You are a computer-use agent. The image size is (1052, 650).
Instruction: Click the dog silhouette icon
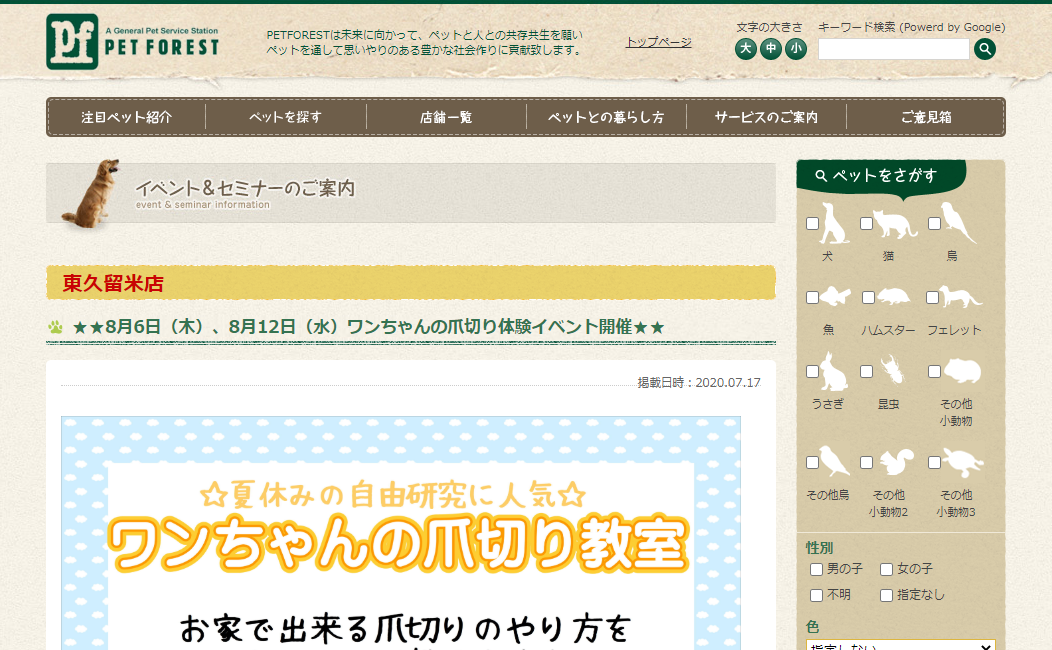pos(834,223)
